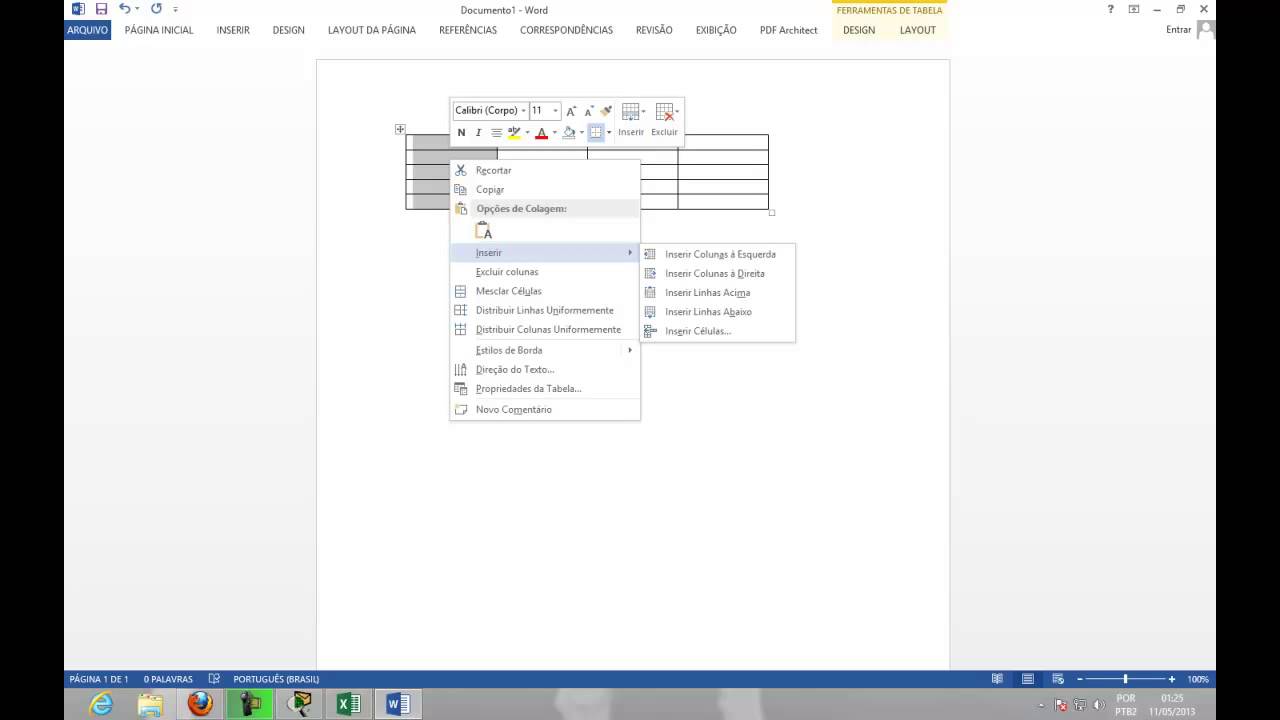Toggle bold formatting (N)

[461, 132]
